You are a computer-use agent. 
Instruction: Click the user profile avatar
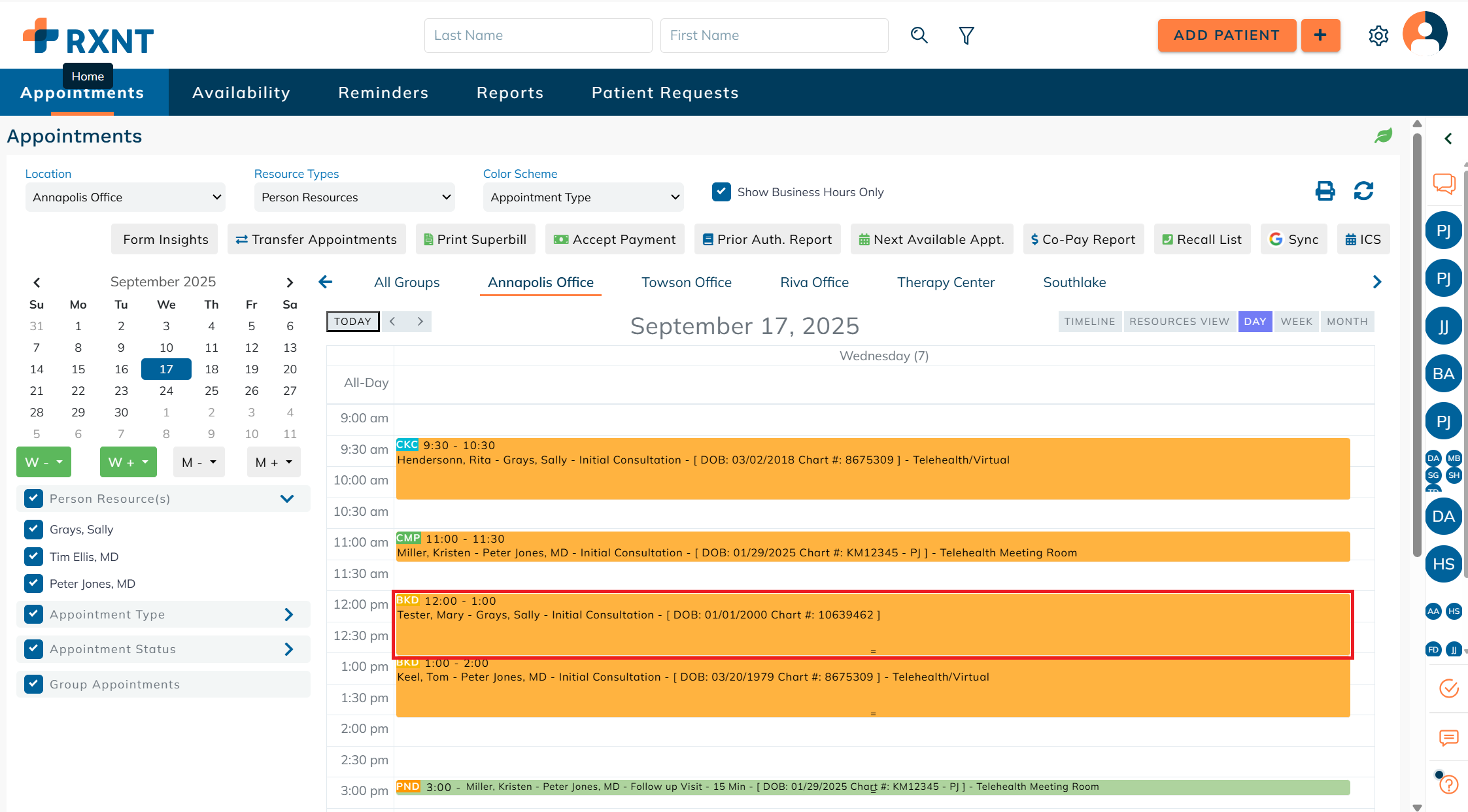(x=1425, y=34)
